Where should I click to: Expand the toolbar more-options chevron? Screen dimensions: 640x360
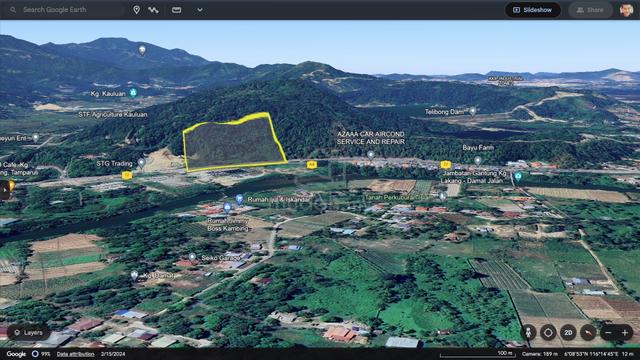(200, 10)
